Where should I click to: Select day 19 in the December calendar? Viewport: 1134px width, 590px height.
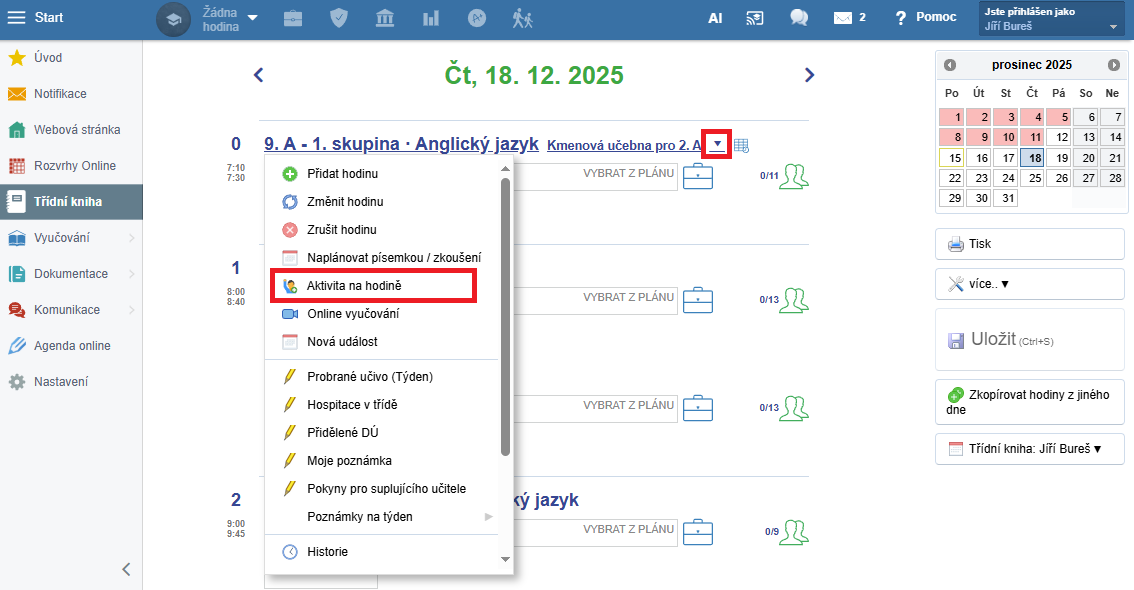tap(1059, 157)
